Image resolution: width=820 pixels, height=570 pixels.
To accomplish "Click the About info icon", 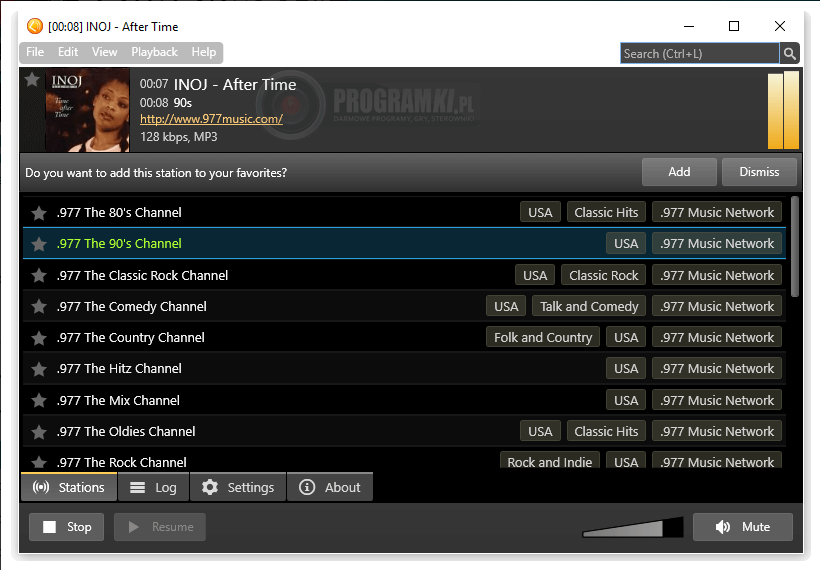I will [x=307, y=487].
